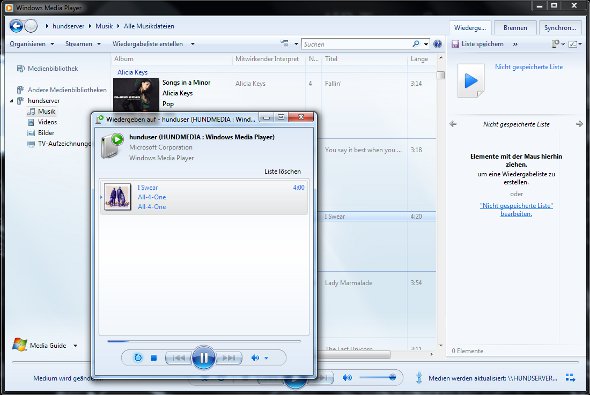Open 'Nicht gespeicherte Liste' bearbeiten link

coord(516,209)
